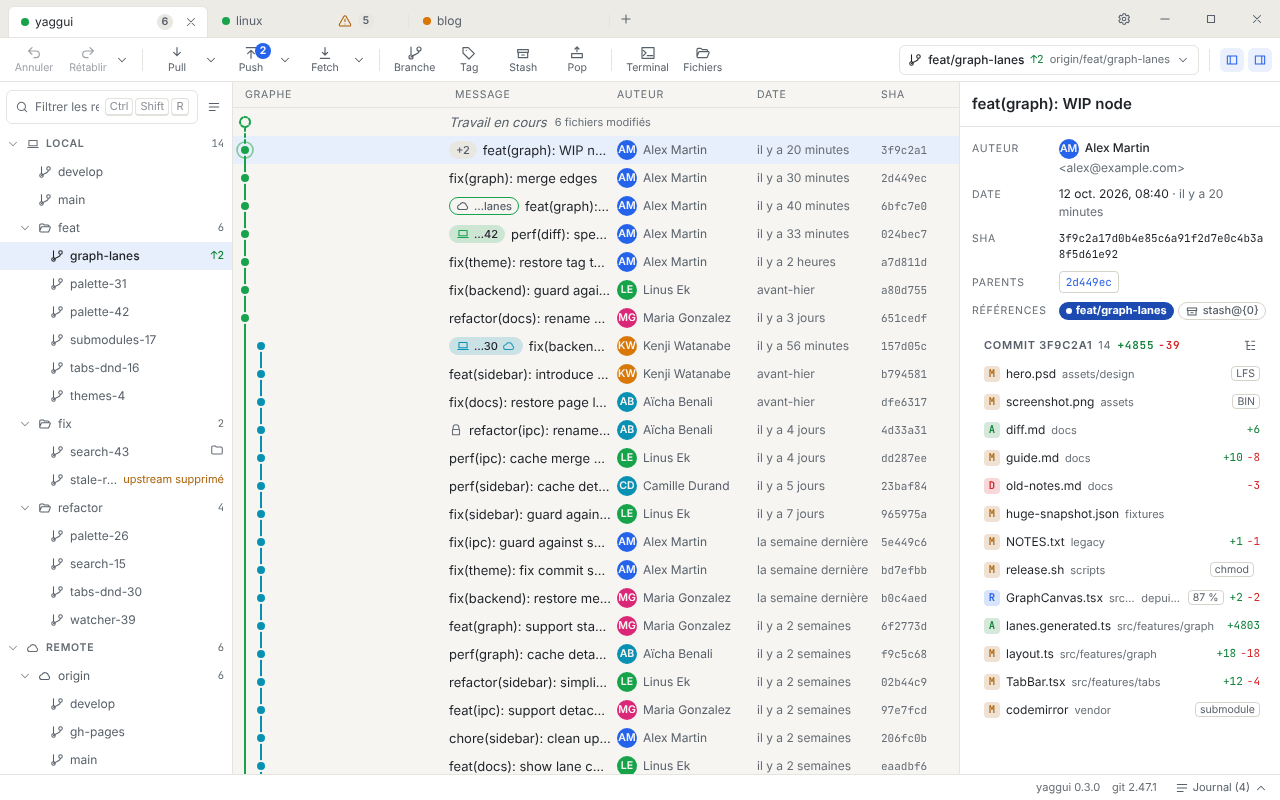Open GraphCanvas.tsx in the commit file list

(1122, 598)
